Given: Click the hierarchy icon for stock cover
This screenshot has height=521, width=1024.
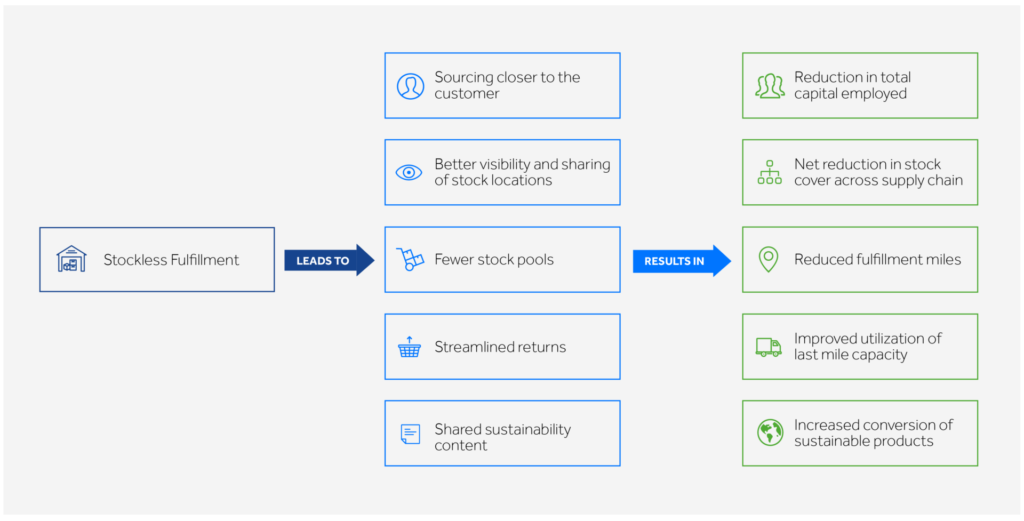Looking at the screenshot, I should point(769,172).
